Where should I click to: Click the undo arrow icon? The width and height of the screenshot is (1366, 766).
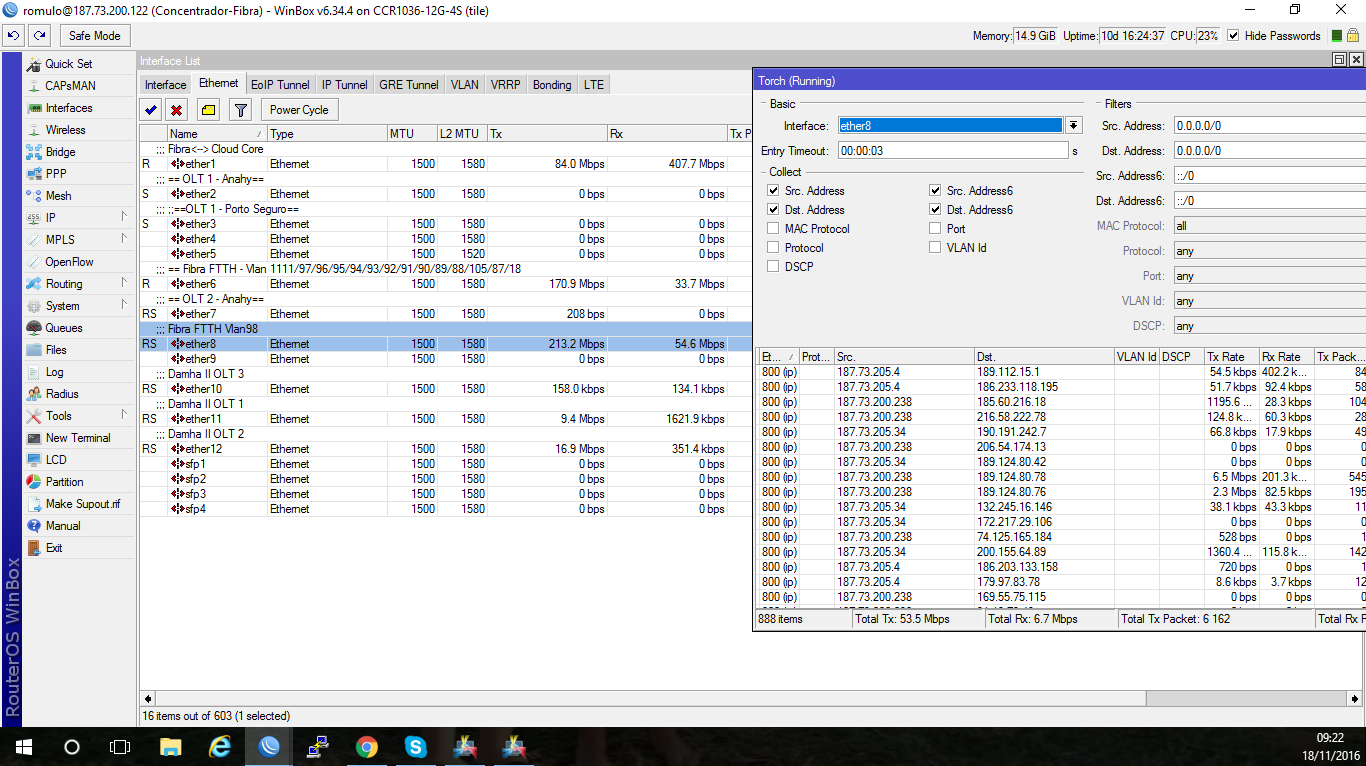pyautogui.click(x=13, y=36)
